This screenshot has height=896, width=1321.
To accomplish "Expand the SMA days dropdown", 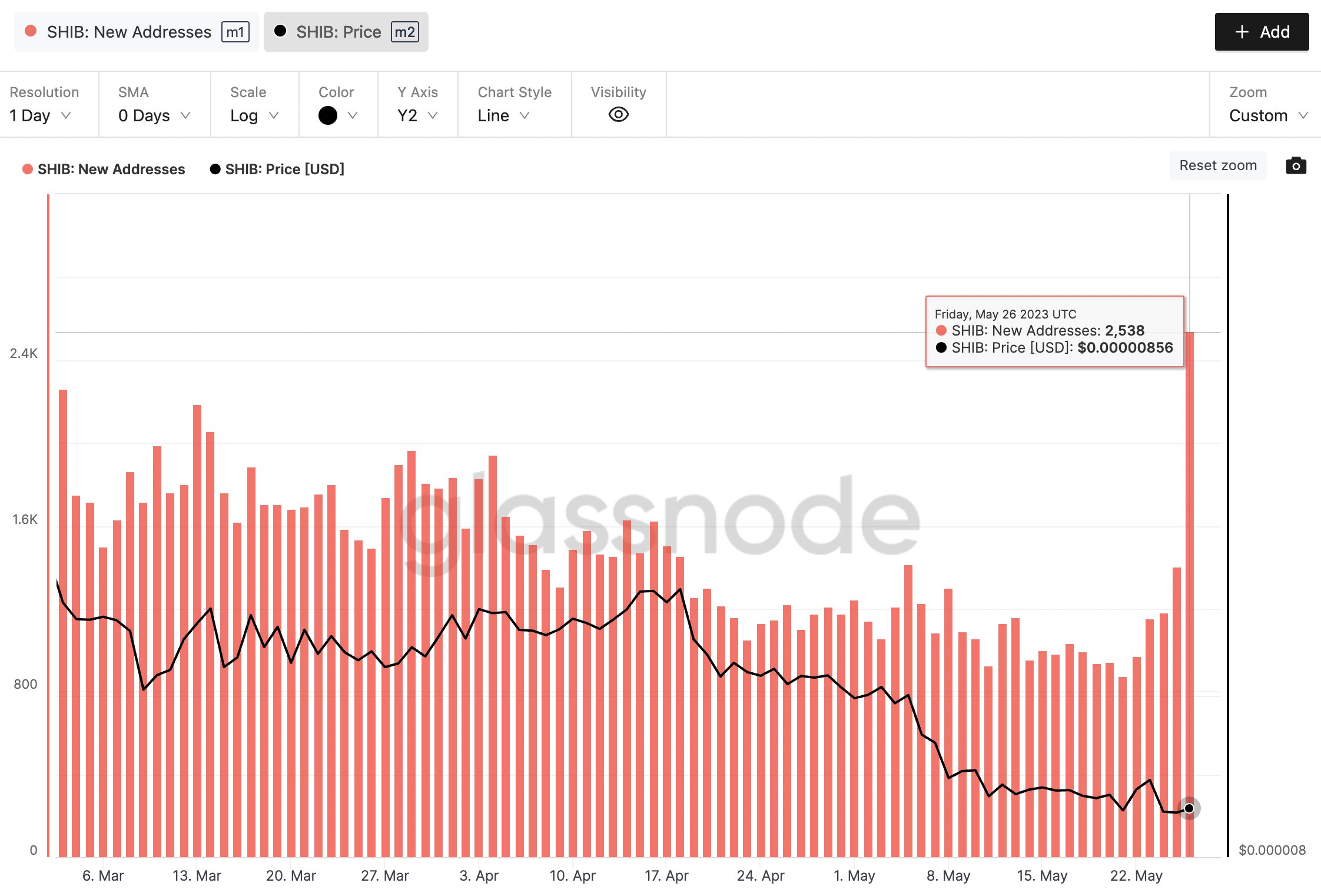I will pos(154,115).
